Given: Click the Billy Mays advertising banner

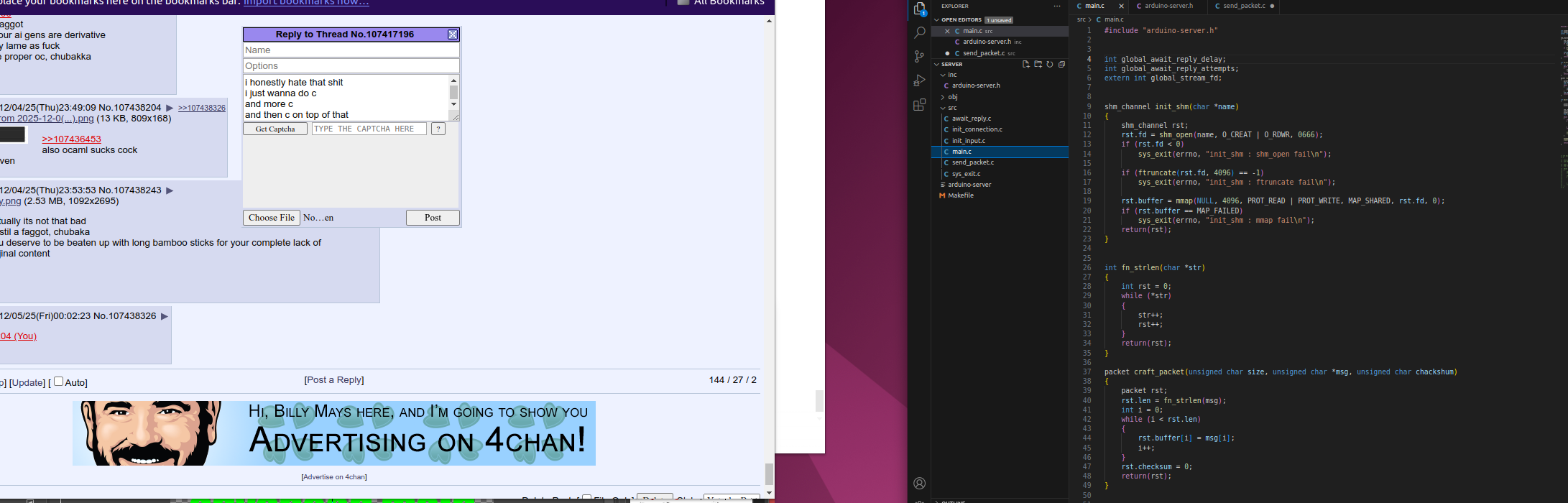Looking at the screenshot, I should [334, 433].
